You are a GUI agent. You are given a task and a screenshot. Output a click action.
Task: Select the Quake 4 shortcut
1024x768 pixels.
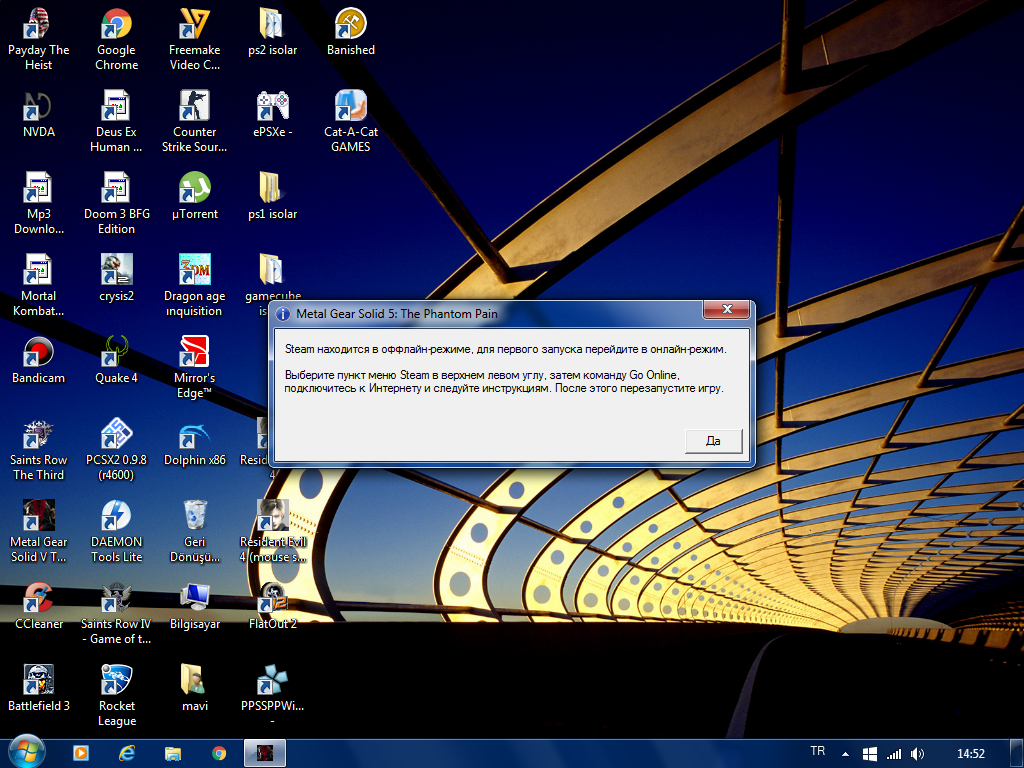(x=116, y=360)
